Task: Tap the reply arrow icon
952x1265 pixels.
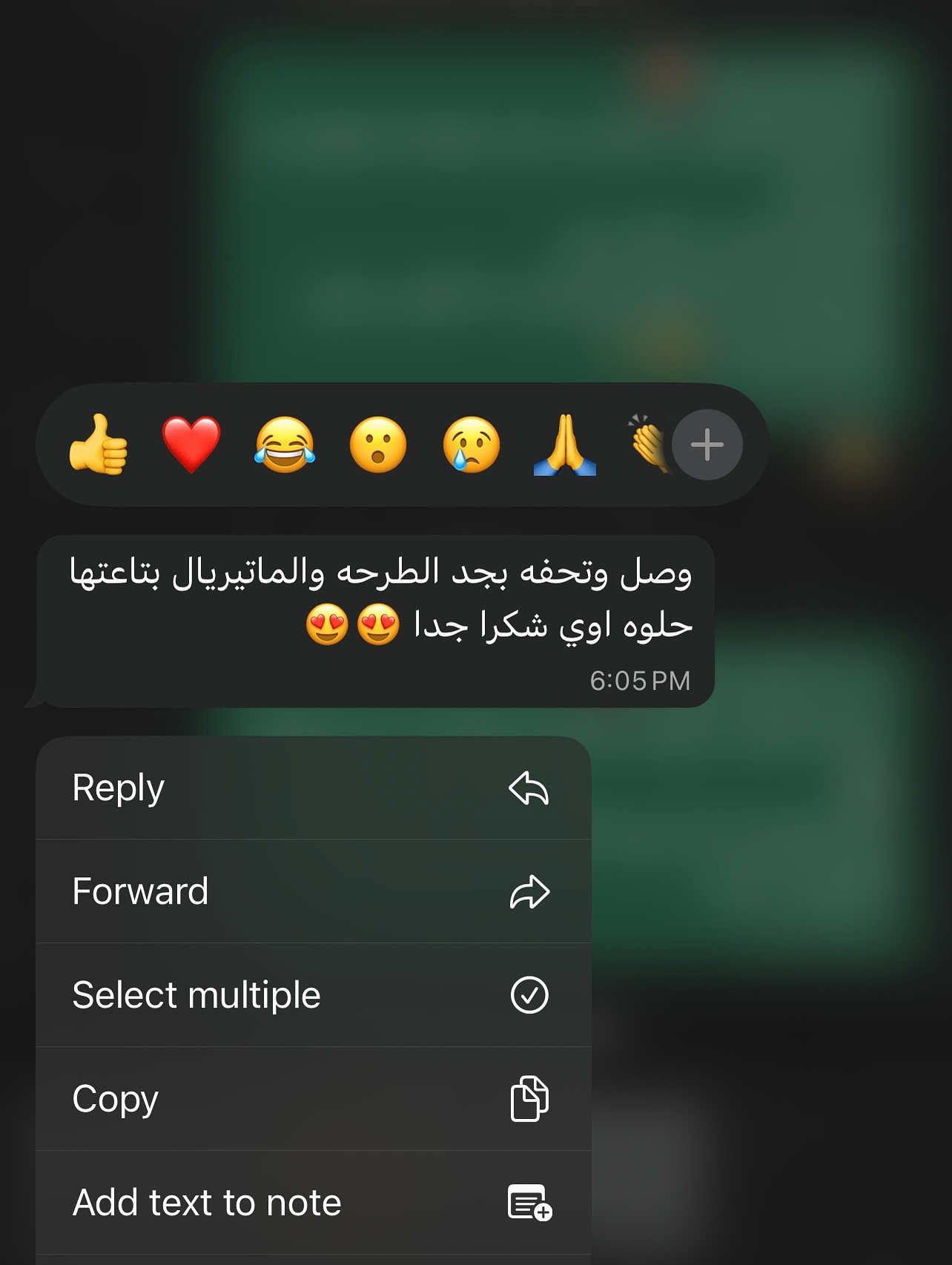Action: [529, 787]
